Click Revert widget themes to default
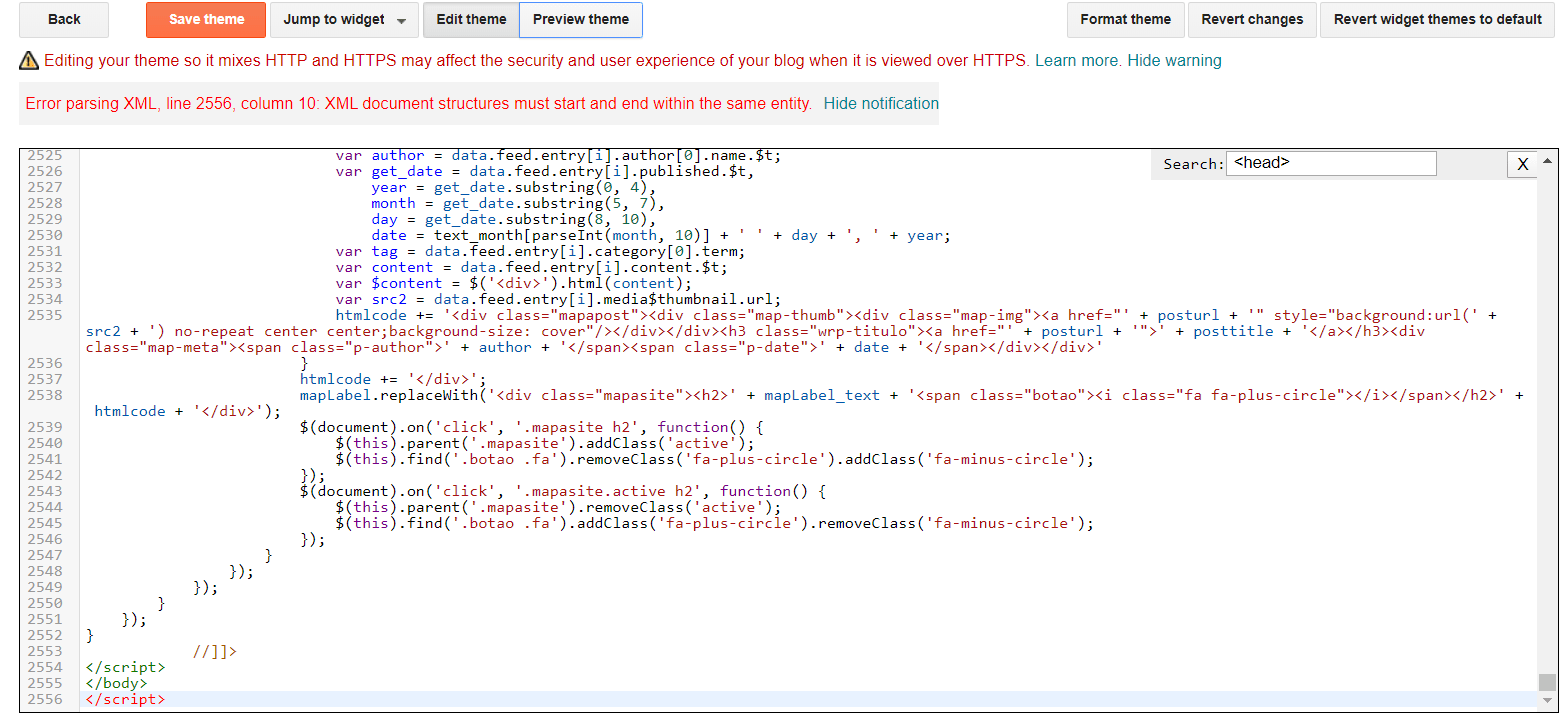 coord(1437,19)
